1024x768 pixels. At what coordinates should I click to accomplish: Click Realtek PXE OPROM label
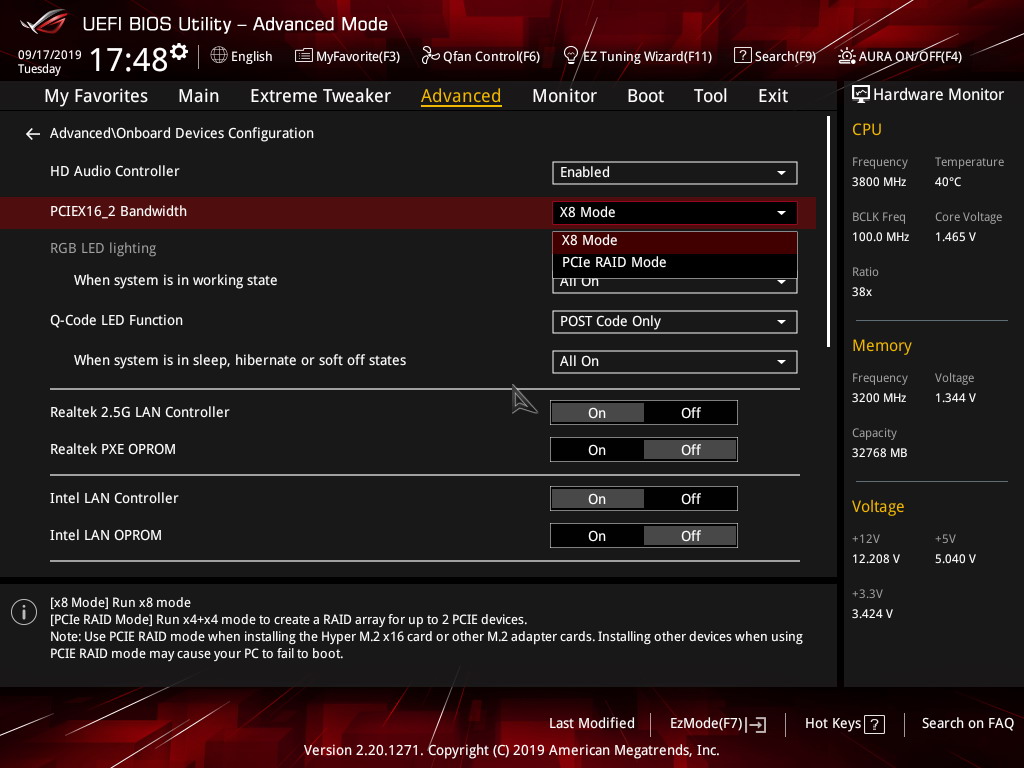[x=112, y=449]
